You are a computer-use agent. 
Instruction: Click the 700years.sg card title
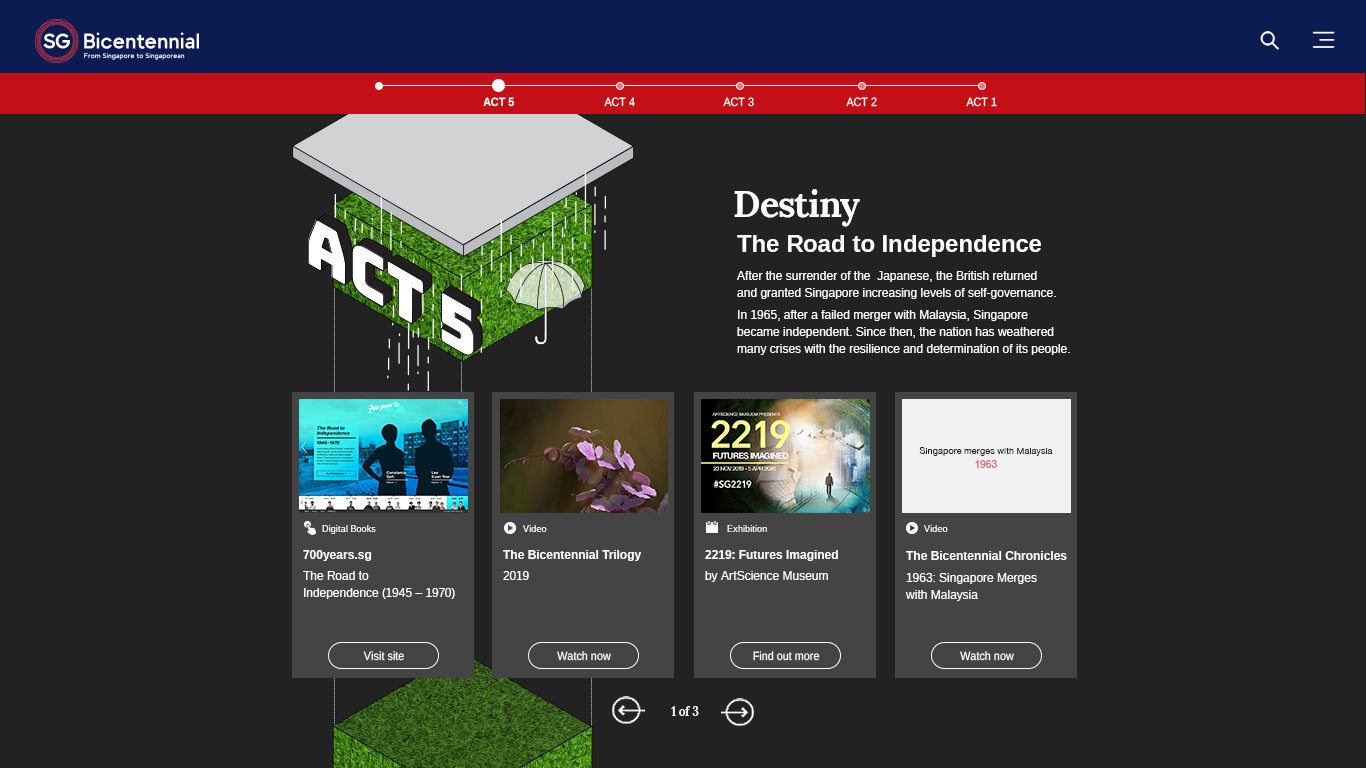click(337, 555)
